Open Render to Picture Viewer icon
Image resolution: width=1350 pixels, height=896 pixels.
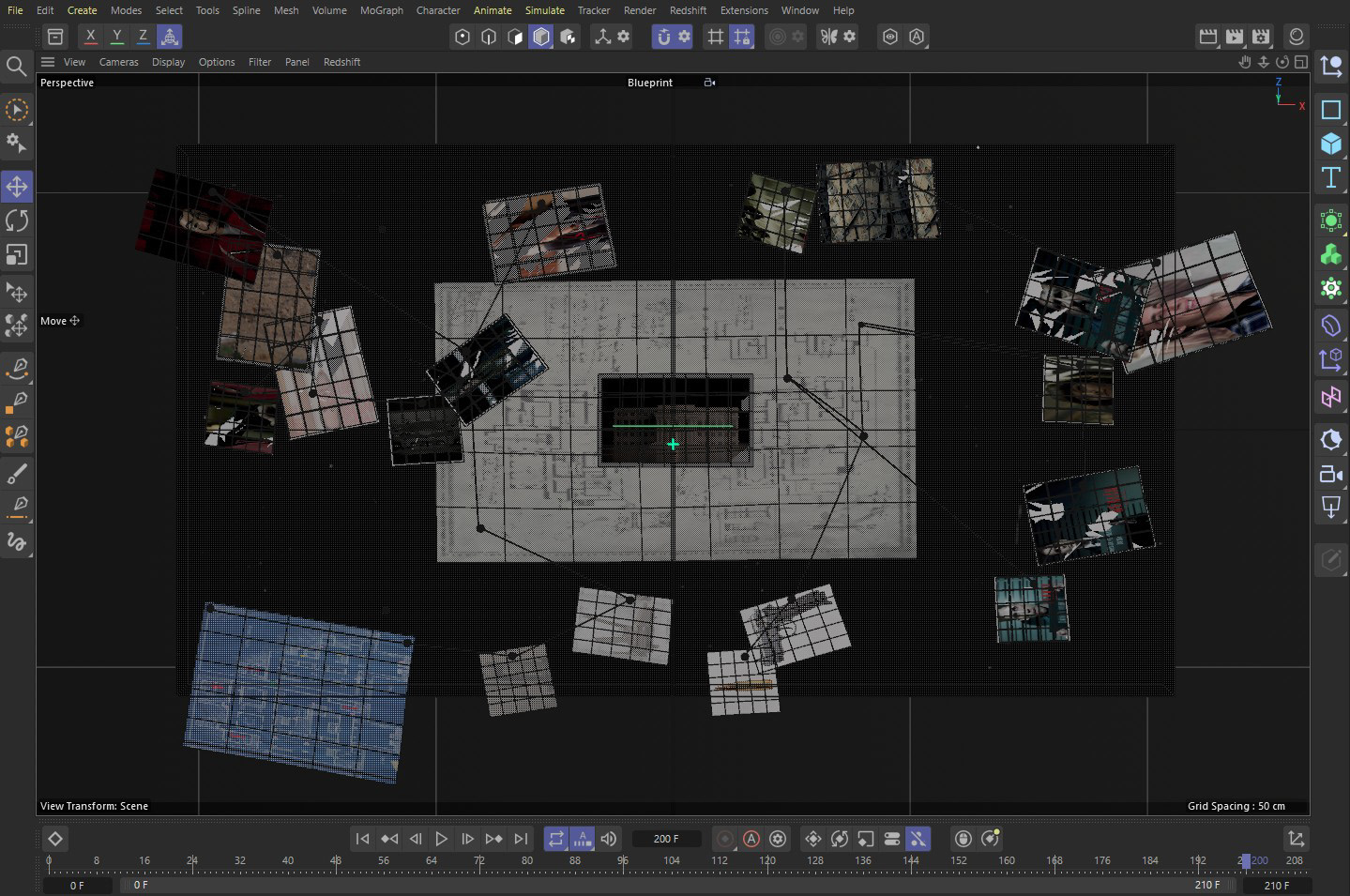[x=1235, y=37]
